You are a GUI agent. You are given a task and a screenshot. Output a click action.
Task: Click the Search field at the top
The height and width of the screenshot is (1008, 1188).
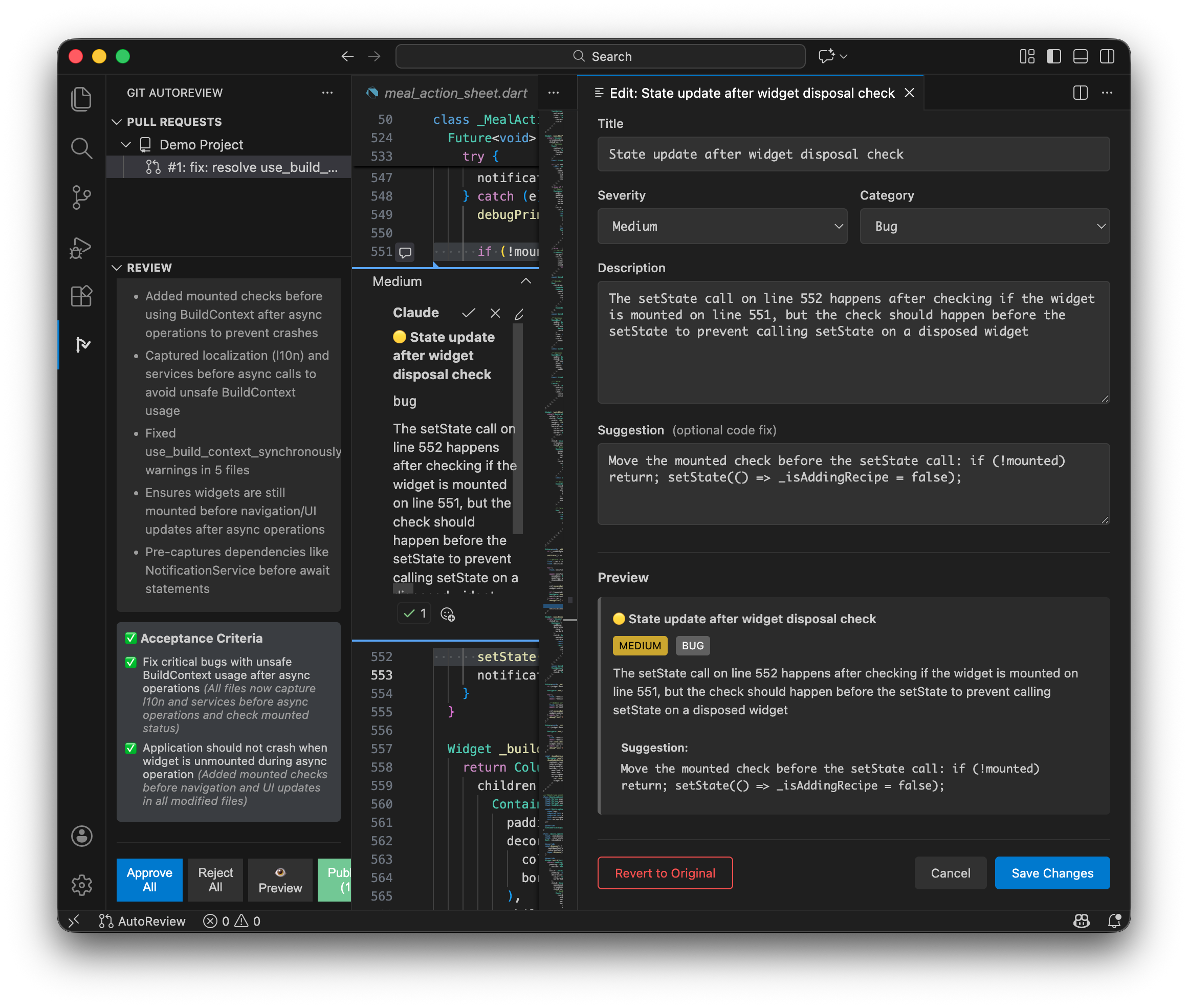coord(600,56)
